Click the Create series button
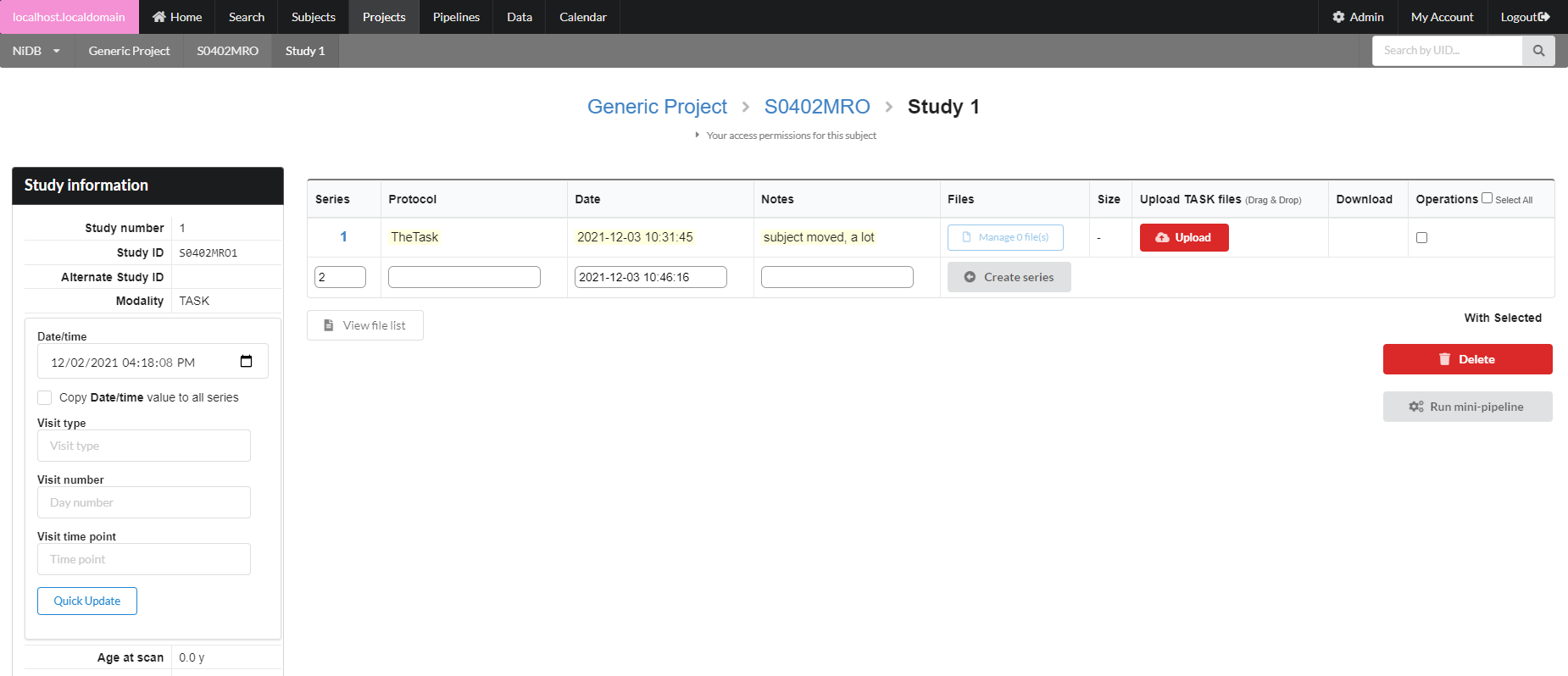Screen dimensions: 1568x676 pyautogui.click(x=1009, y=277)
